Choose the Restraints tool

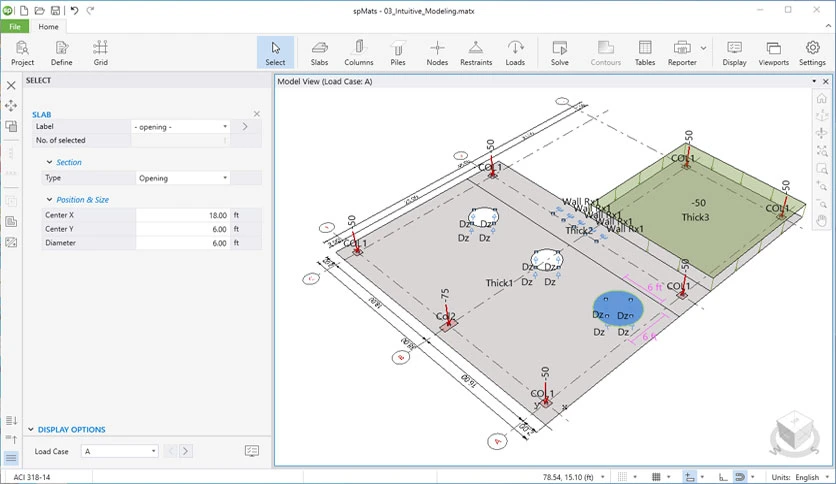(x=476, y=53)
